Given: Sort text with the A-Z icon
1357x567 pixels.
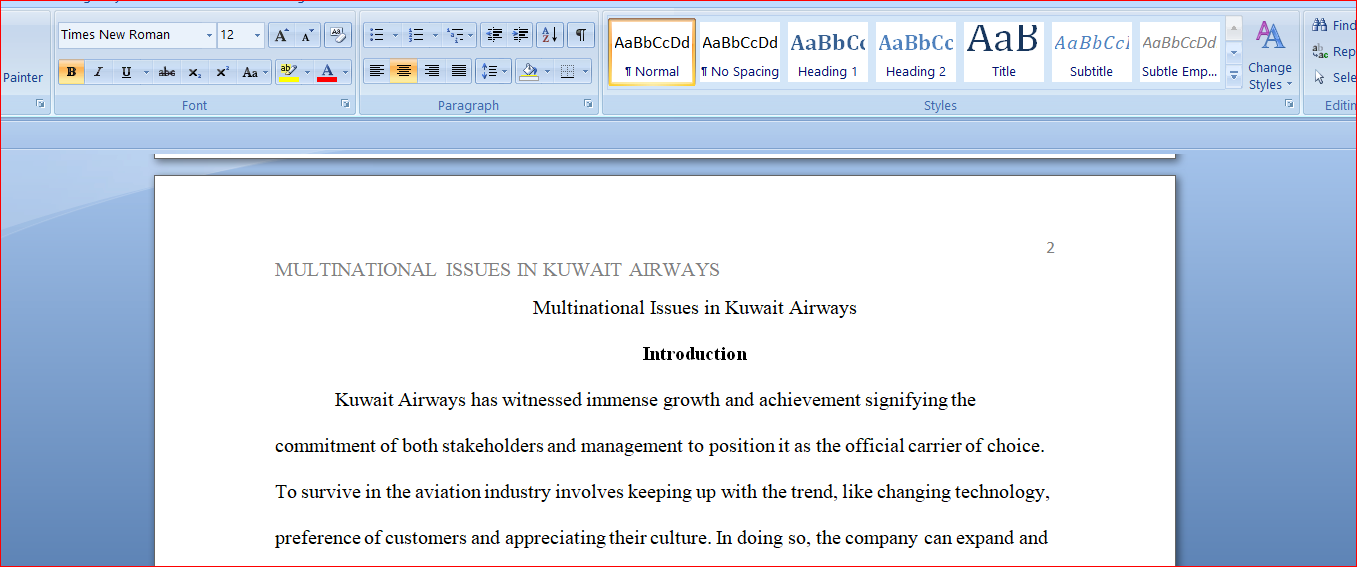Looking at the screenshot, I should point(550,35).
